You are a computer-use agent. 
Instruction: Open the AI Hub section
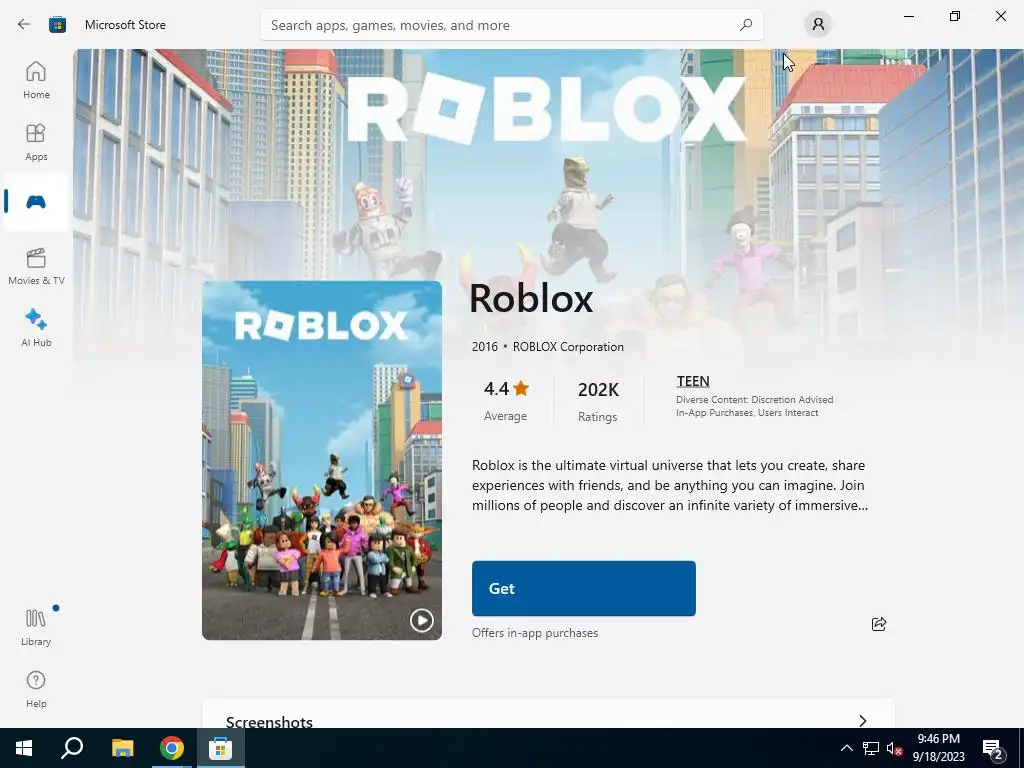pos(36,328)
